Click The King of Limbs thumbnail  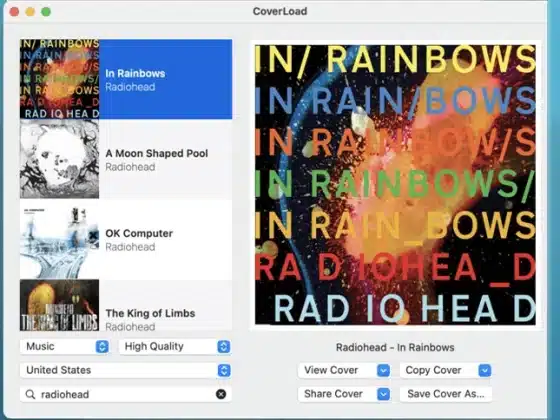(59, 305)
